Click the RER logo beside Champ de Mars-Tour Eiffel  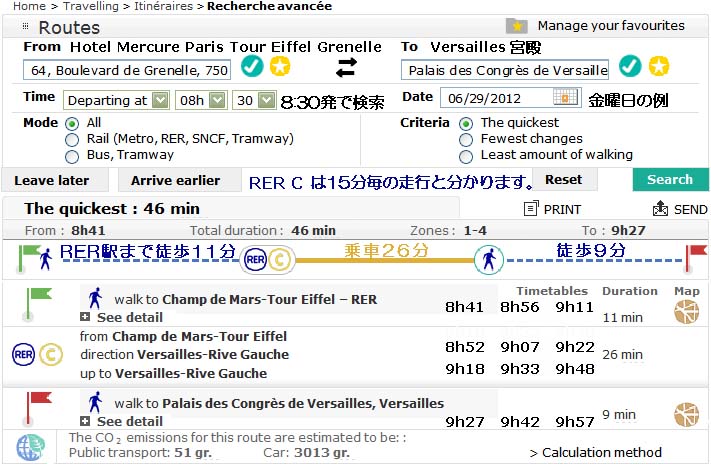click(23, 354)
